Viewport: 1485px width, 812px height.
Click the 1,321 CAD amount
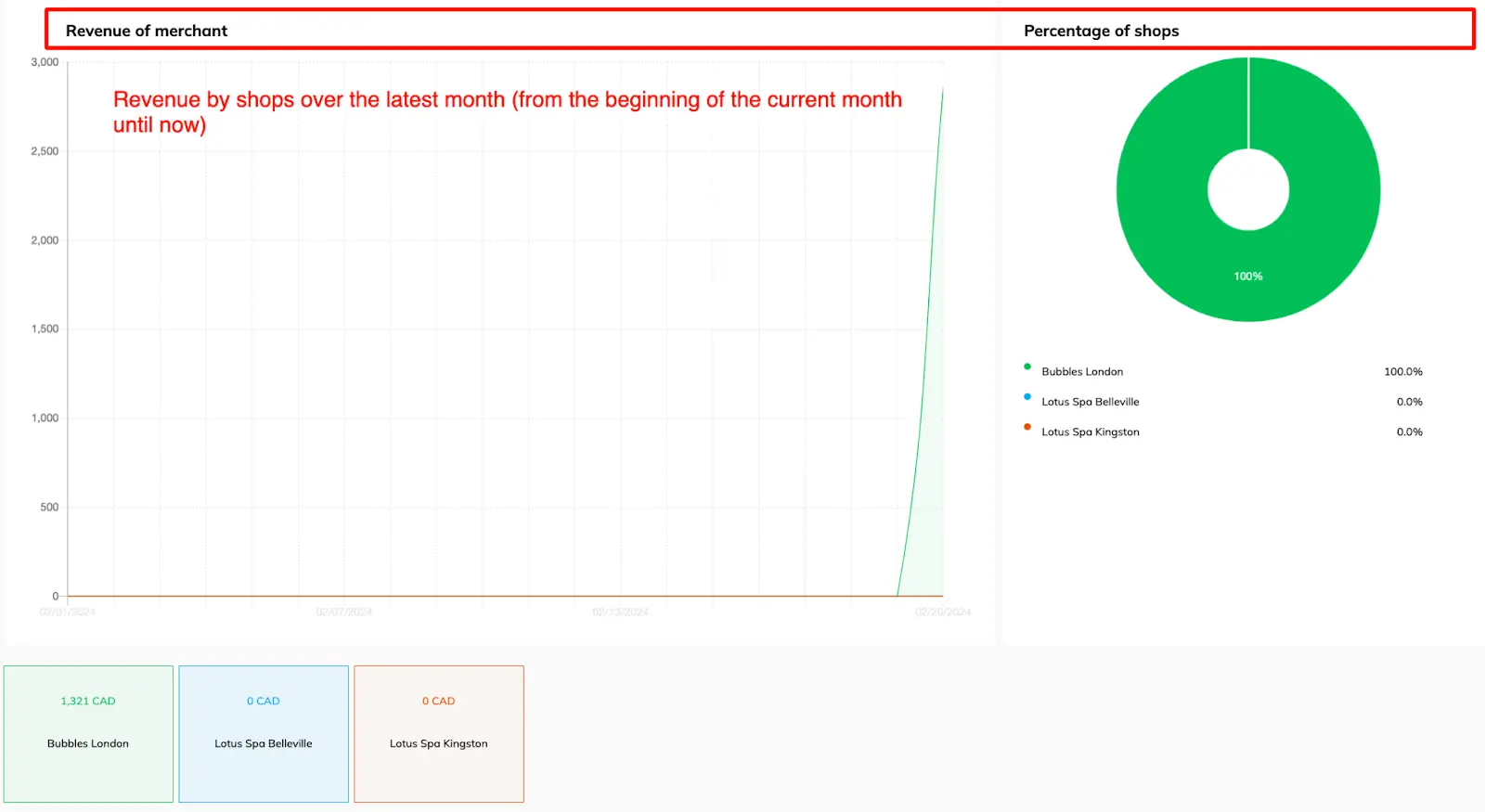[88, 702]
